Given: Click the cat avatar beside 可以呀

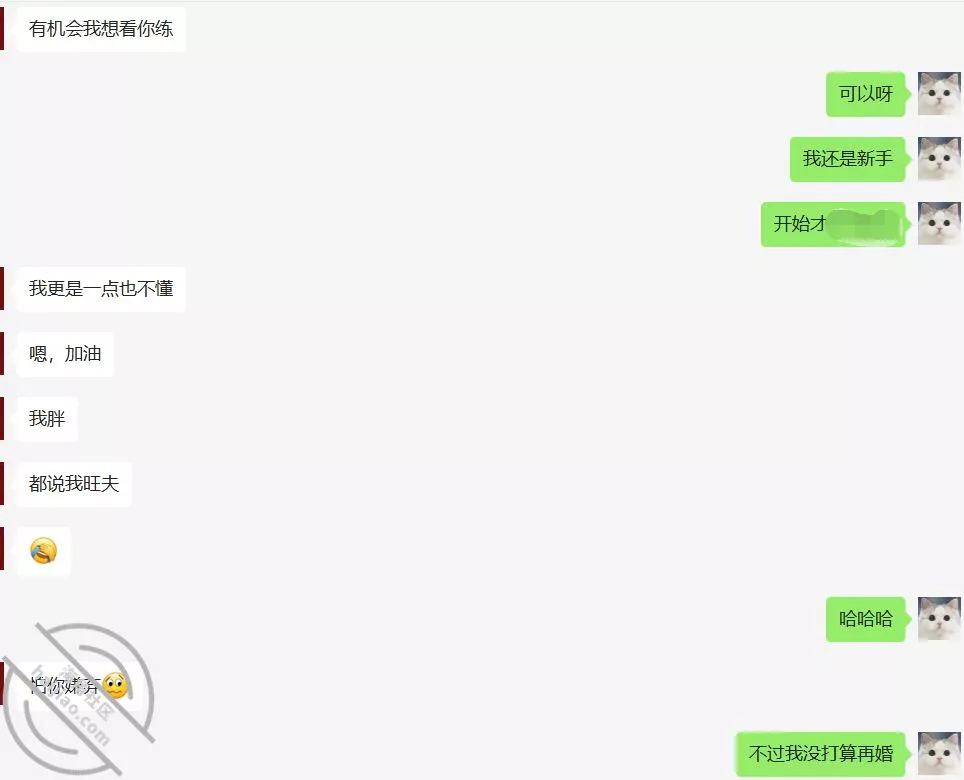Looking at the screenshot, I should [x=939, y=93].
